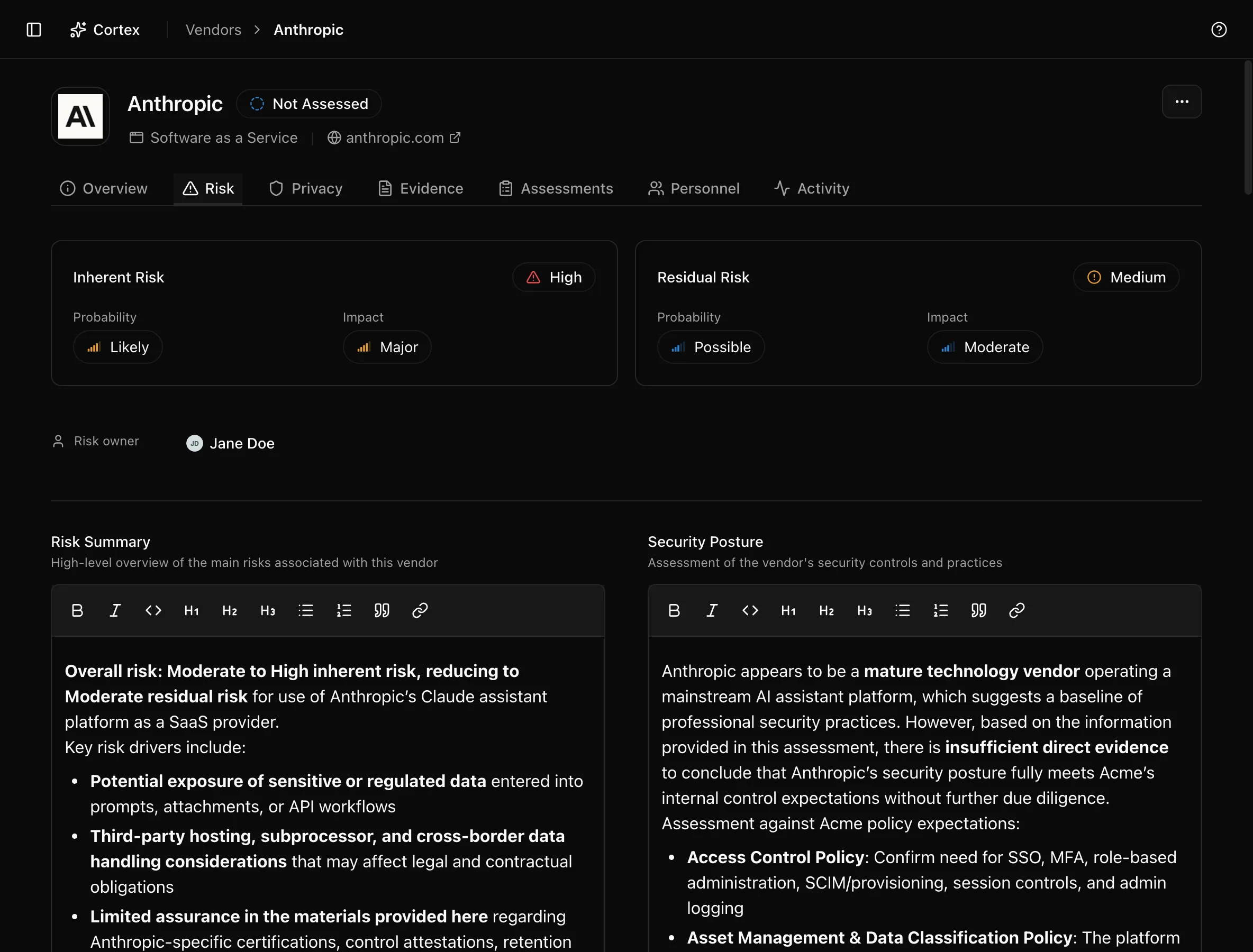This screenshot has width=1253, height=952.
Task: Insert bullet list in Security Posture editor
Action: pyautogui.click(x=903, y=610)
